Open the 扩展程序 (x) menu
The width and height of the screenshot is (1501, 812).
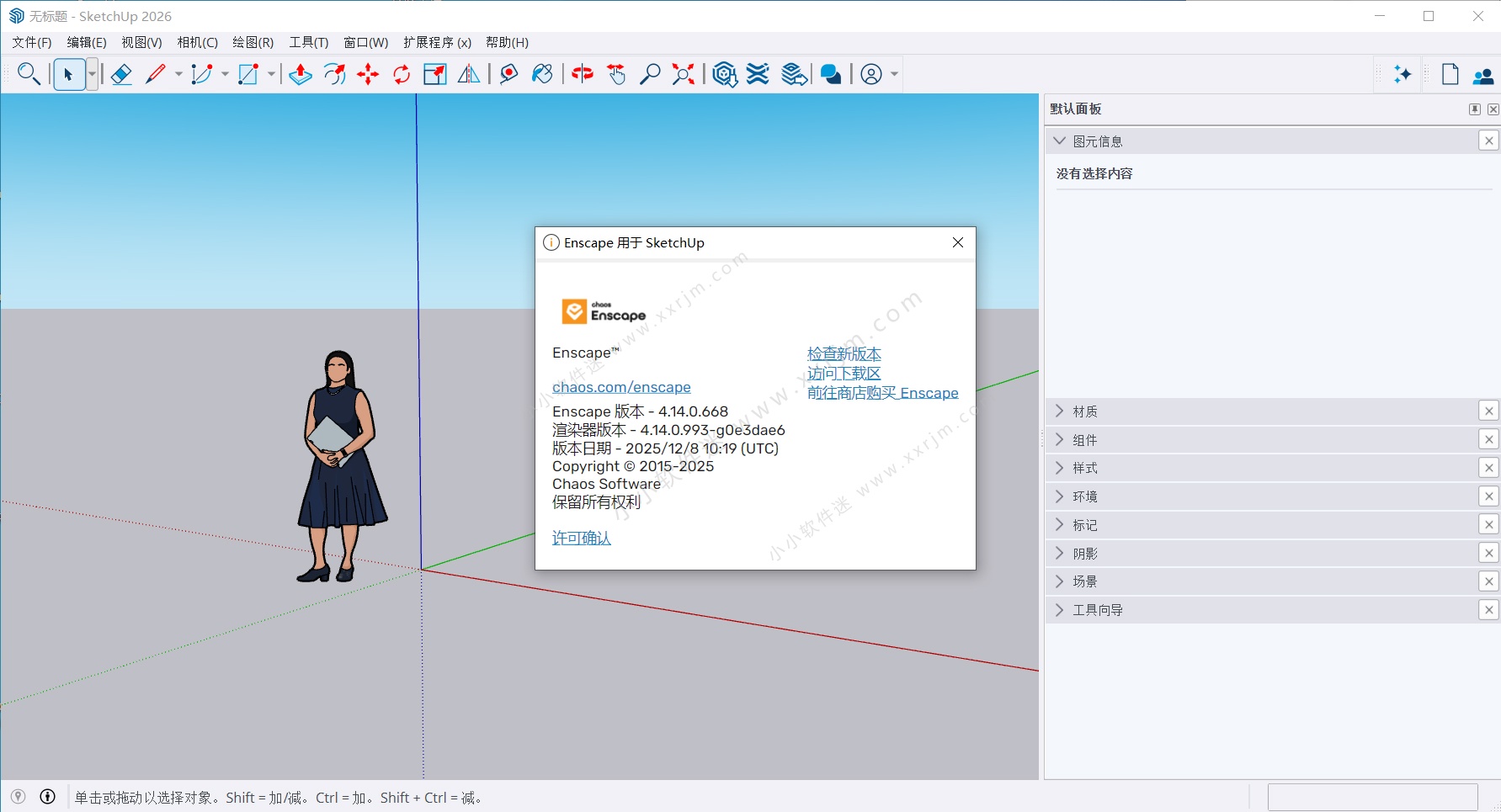[x=436, y=42]
